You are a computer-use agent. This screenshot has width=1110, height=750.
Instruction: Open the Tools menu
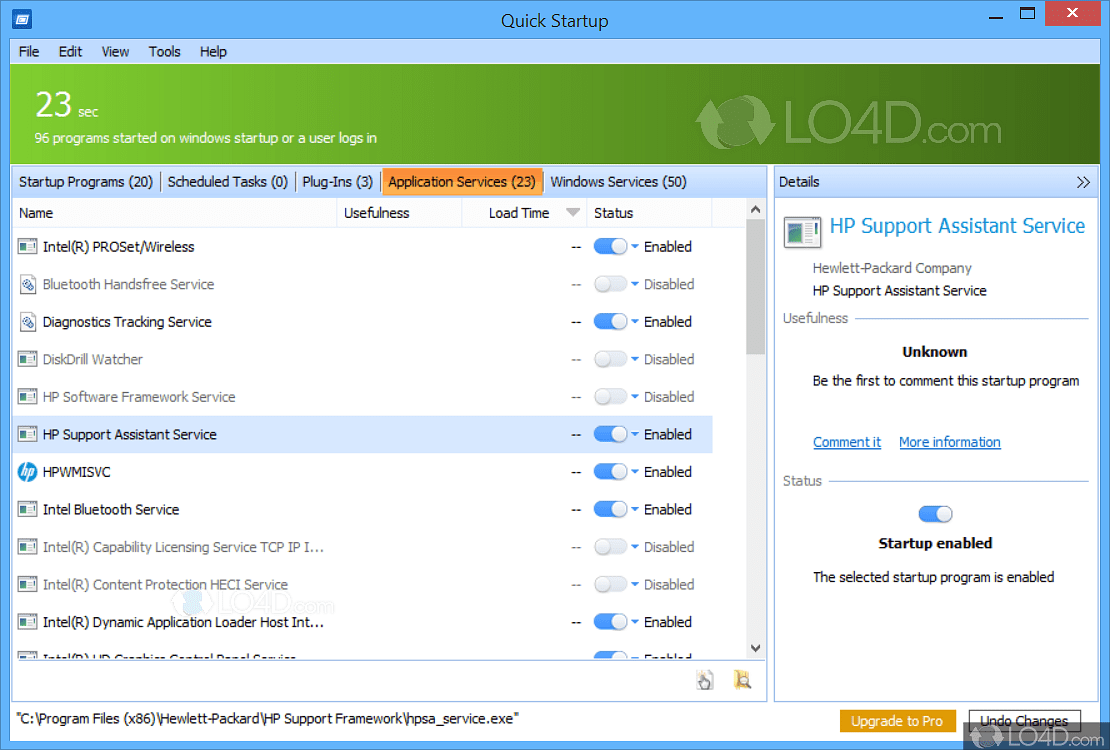164,52
